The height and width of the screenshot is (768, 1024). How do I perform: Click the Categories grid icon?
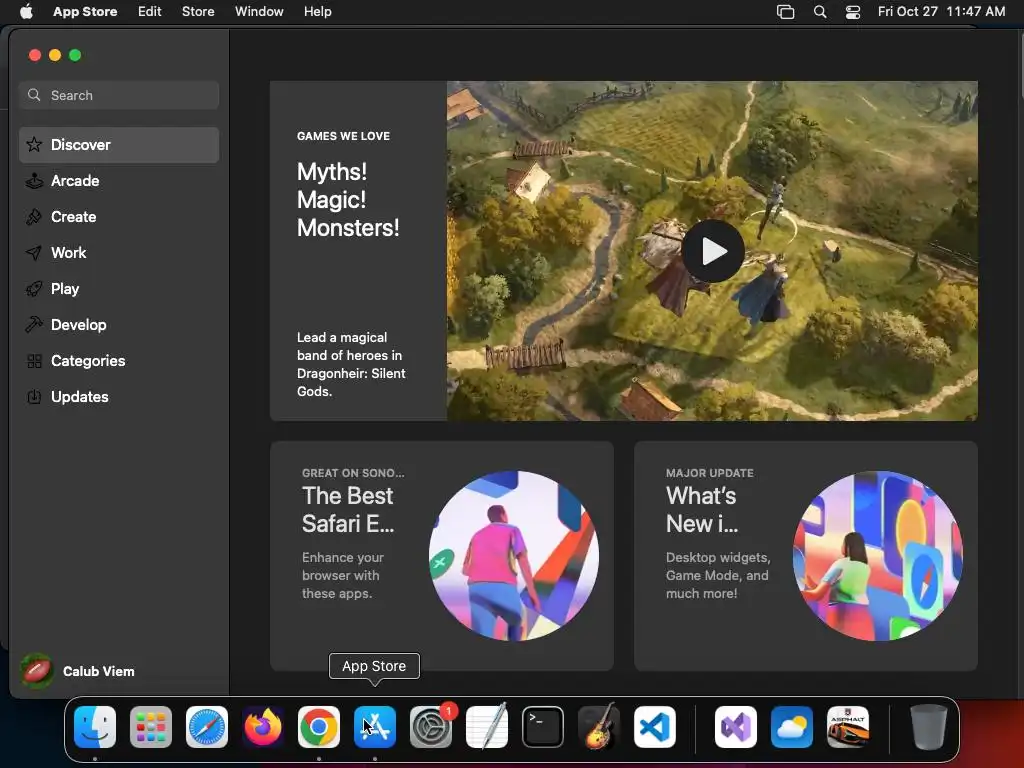pos(34,361)
